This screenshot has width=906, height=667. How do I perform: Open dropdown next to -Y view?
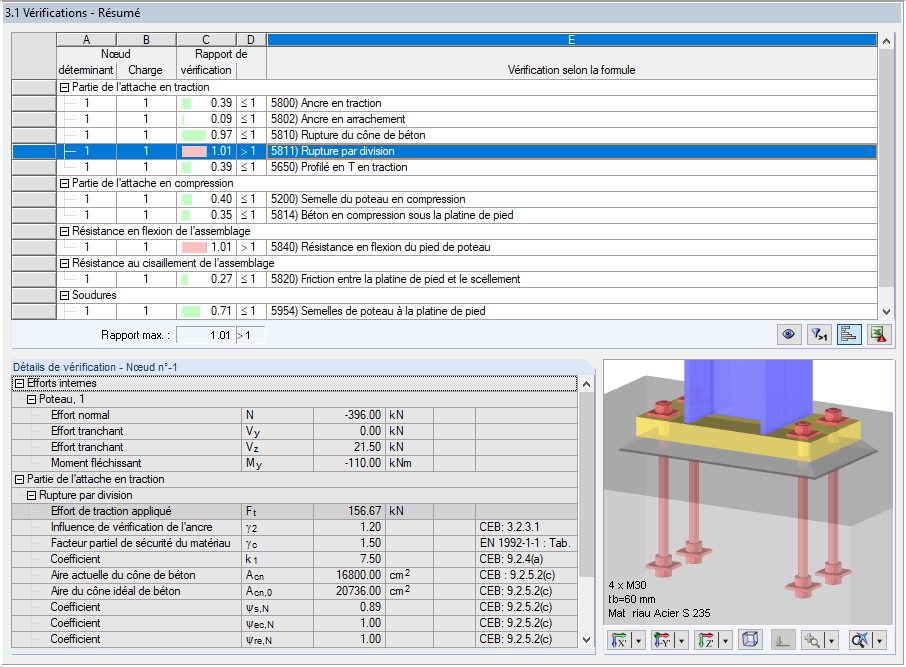[682, 640]
